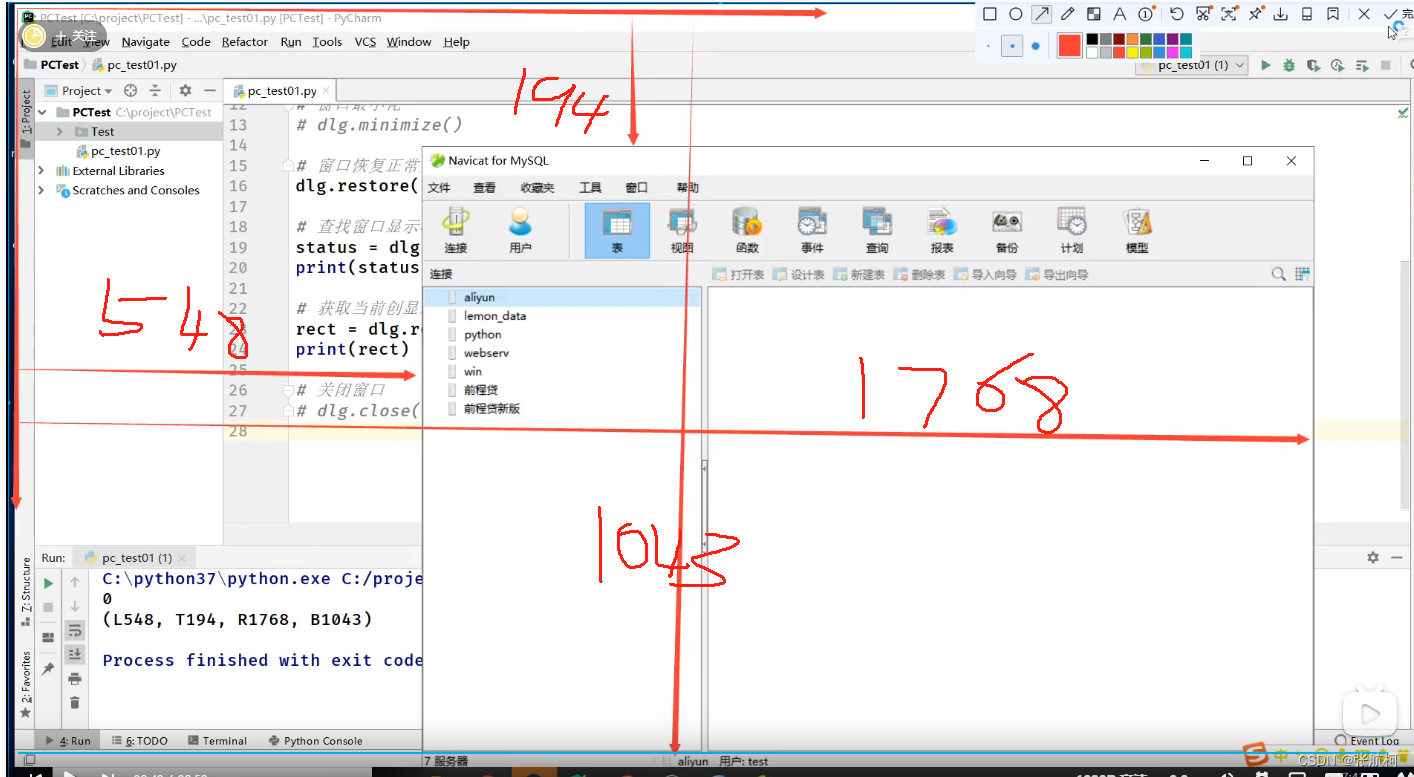Select the rectangle annotation tool
This screenshot has width=1414, height=777.
coord(990,14)
